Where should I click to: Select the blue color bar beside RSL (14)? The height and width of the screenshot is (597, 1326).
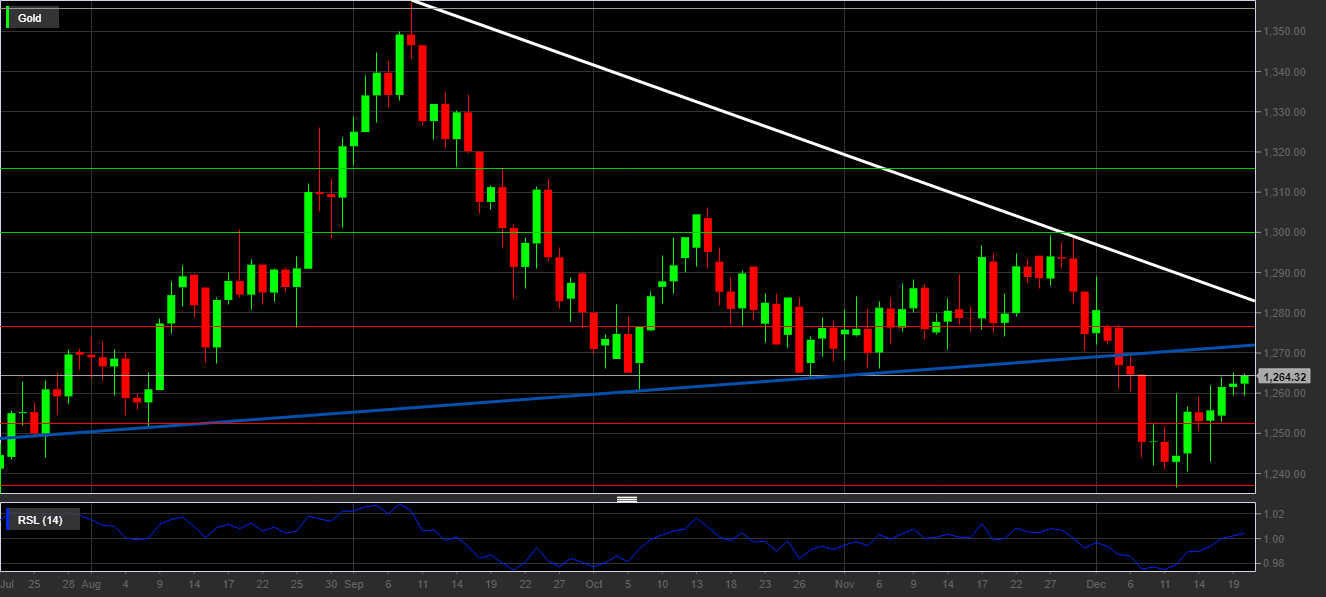pyautogui.click(x=9, y=519)
